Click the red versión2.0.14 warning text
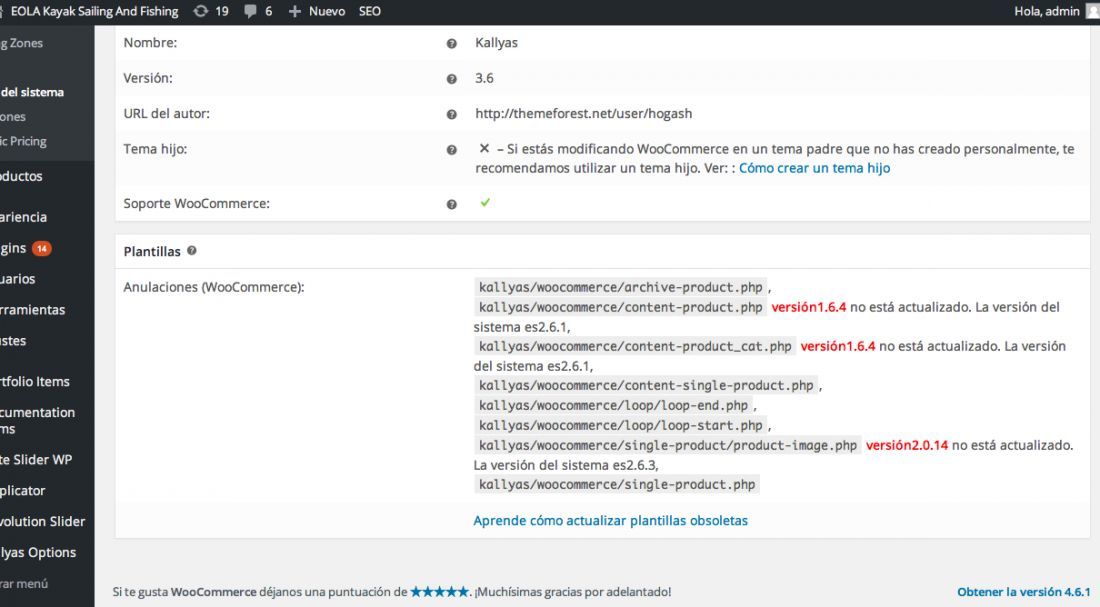 [x=907, y=446]
